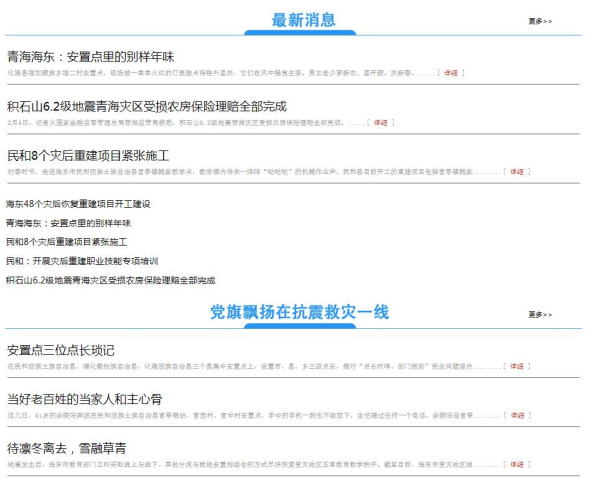
Task: Click 详细 link under 积石山 earthquake insurance summary
Action: pyautogui.click(x=380, y=122)
